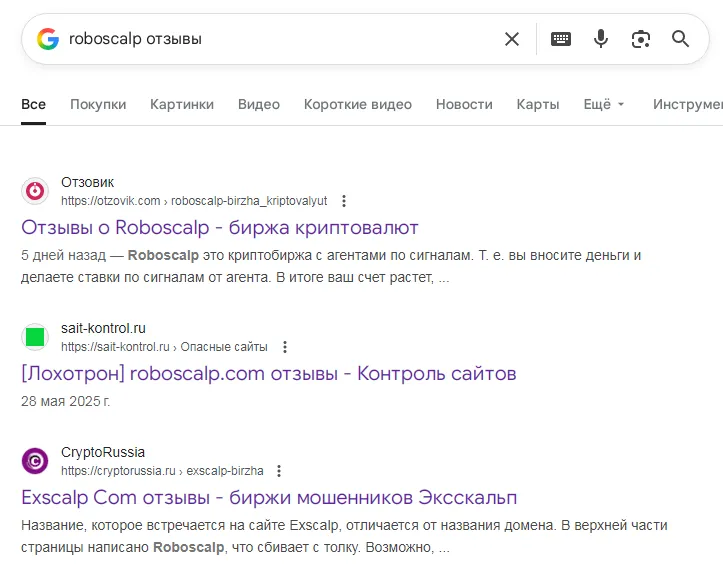Go to the Карты tab
The height and width of the screenshot is (569, 723).
point(538,104)
